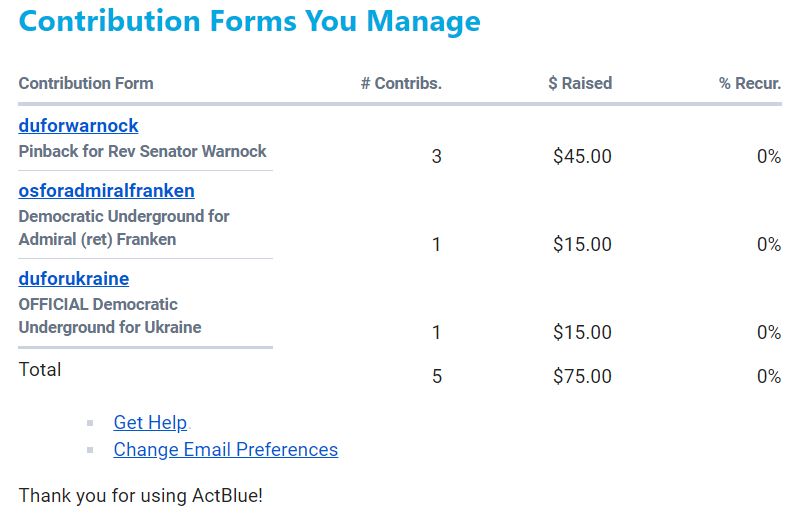The width and height of the screenshot is (799, 522).
Task: Click the $75.00 total raised amount
Action: tap(582, 377)
